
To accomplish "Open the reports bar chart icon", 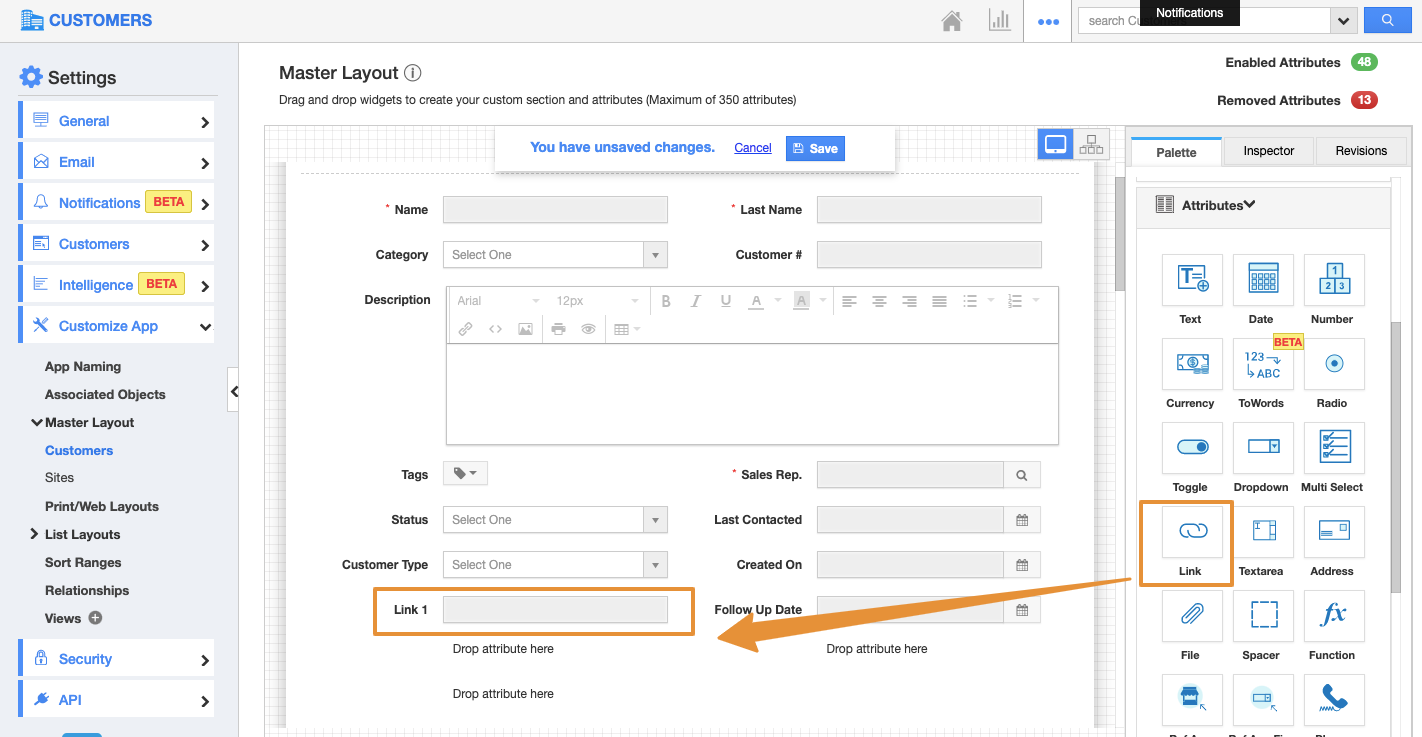I will [x=999, y=21].
